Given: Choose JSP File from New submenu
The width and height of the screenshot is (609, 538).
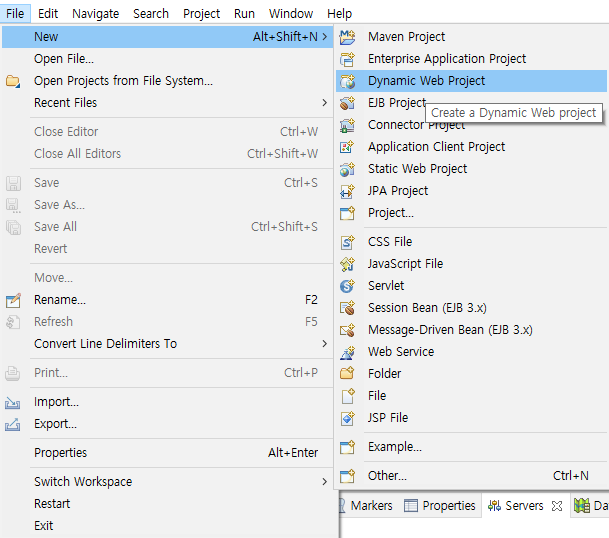Looking at the screenshot, I should tap(472, 418).
